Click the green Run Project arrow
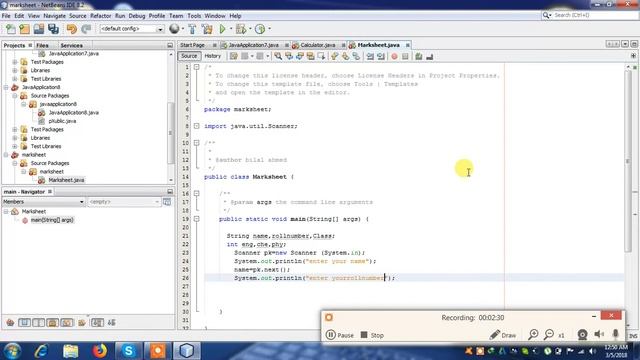 pyautogui.click(x=222, y=29)
